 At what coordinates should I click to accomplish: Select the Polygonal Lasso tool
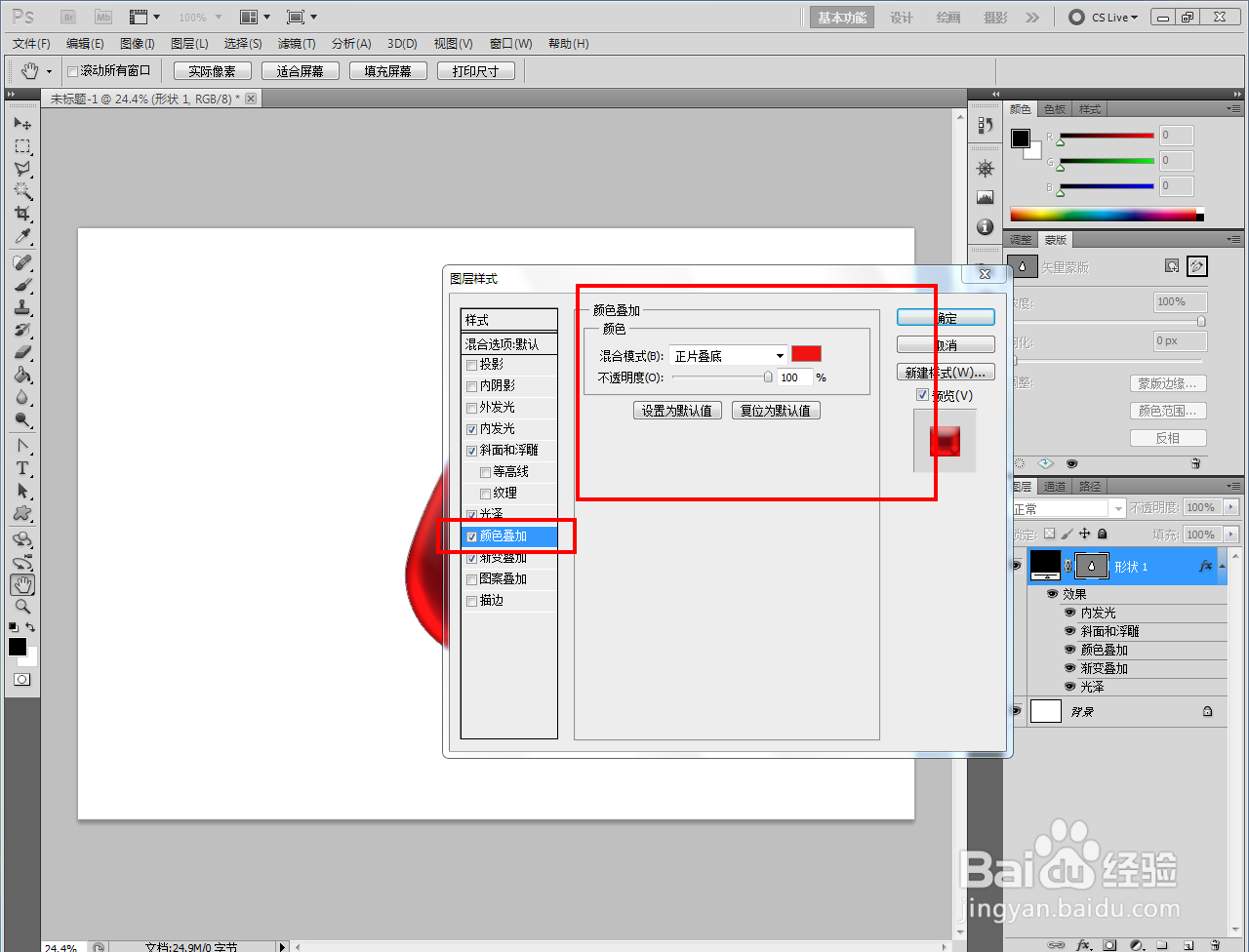pos(22,169)
